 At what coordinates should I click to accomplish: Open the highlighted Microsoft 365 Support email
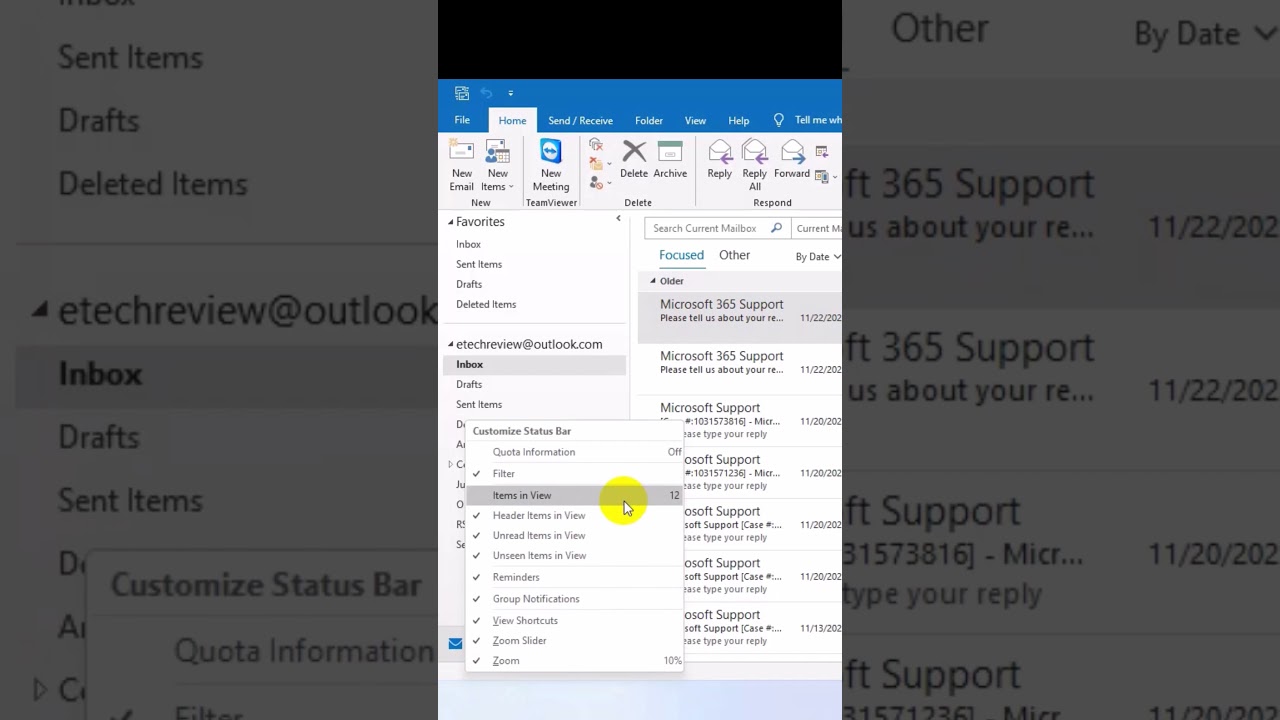click(x=740, y=317)
